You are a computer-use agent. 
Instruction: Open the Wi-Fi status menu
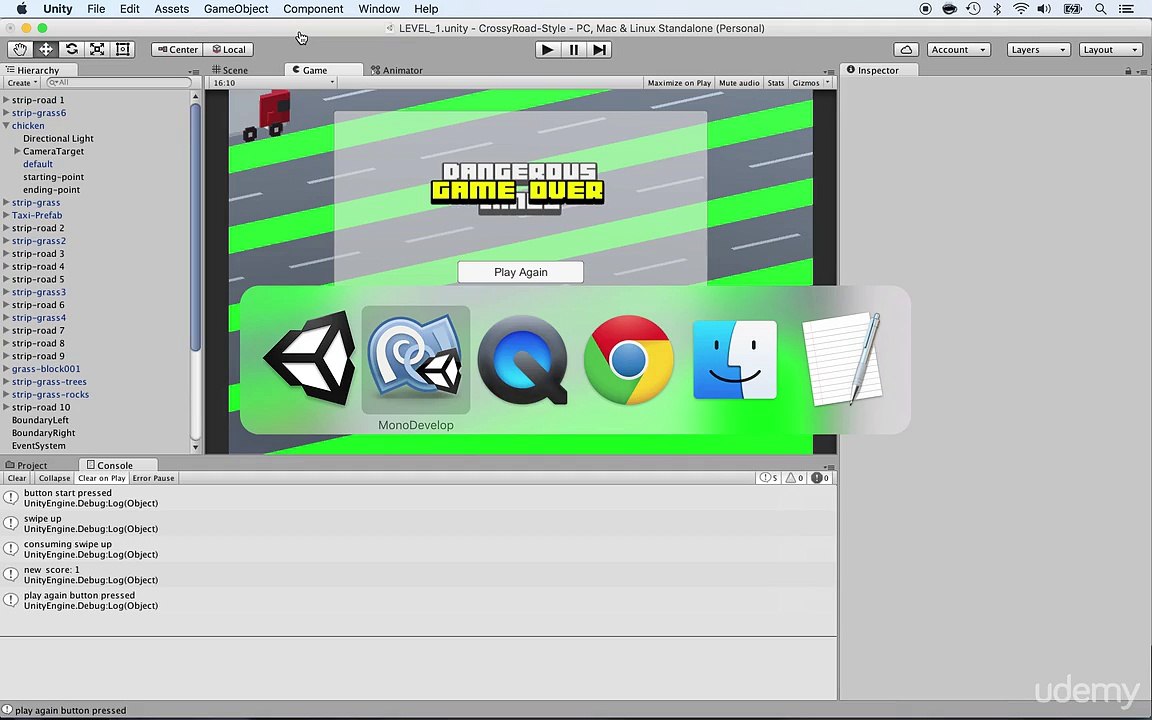point(1020,9)
